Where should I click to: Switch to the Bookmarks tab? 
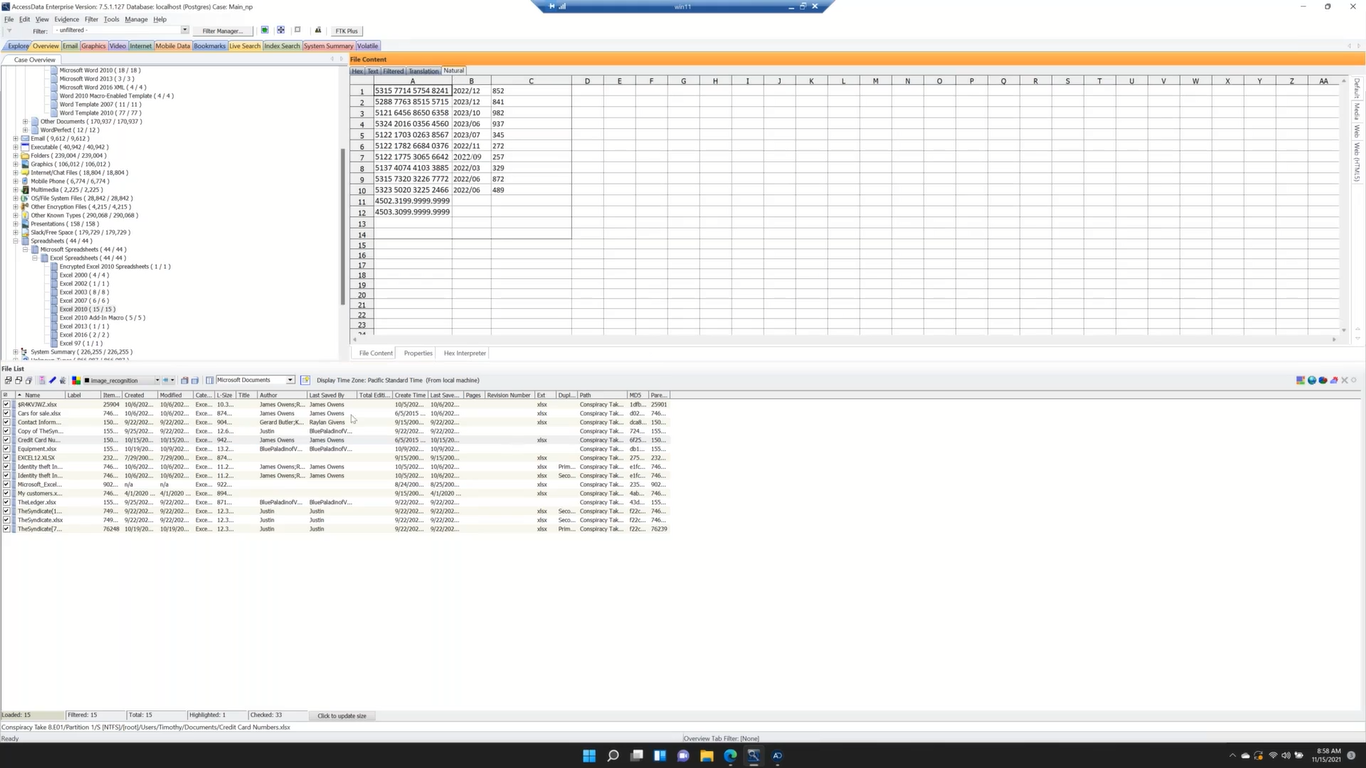(209, 46)
